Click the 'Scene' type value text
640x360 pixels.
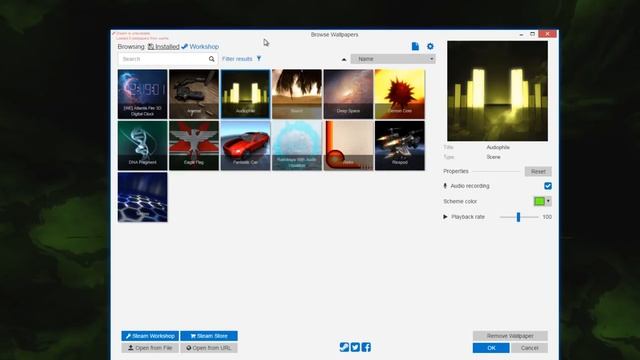(493, 157)
